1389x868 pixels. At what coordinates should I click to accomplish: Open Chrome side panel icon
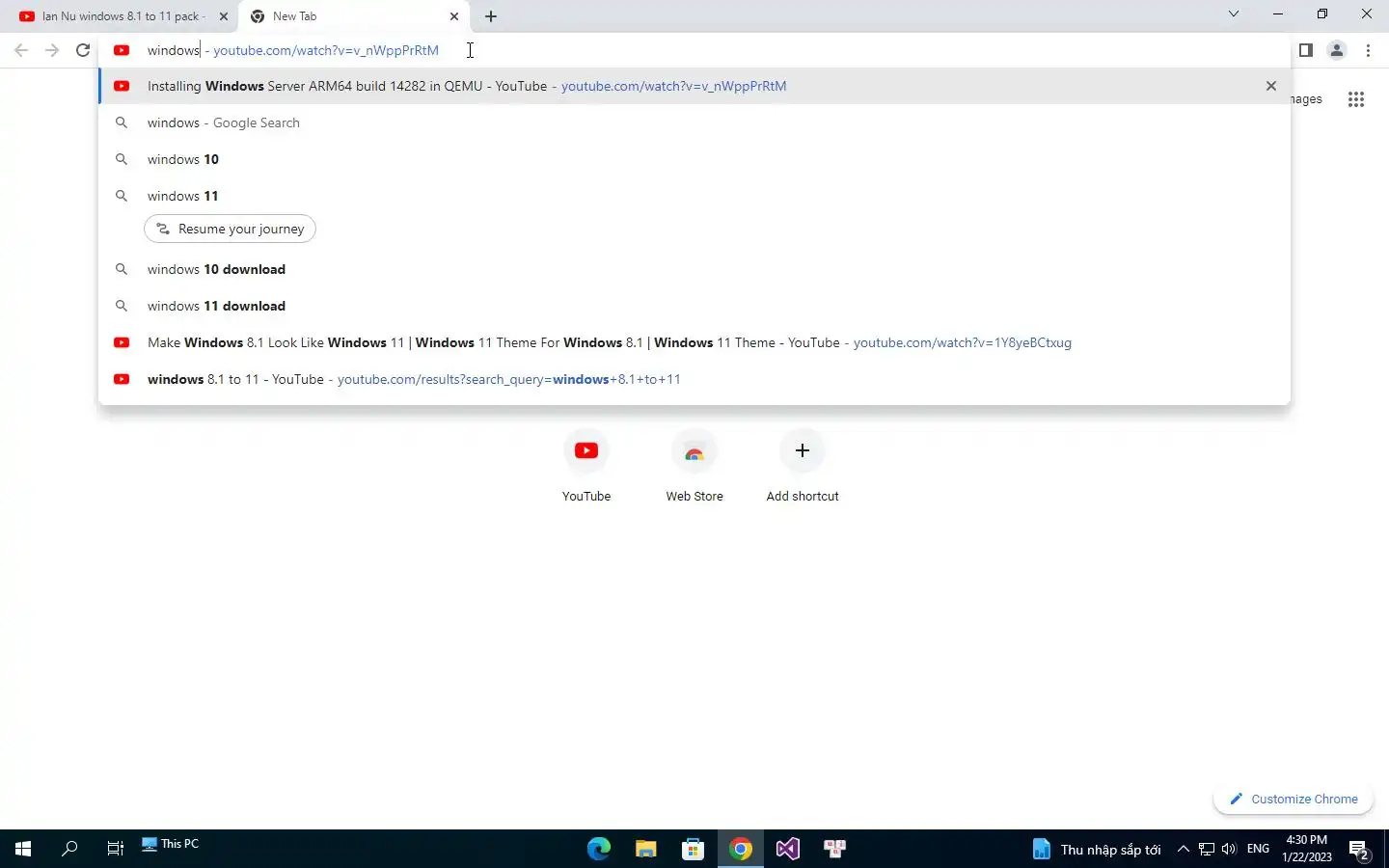[1305, 50]
